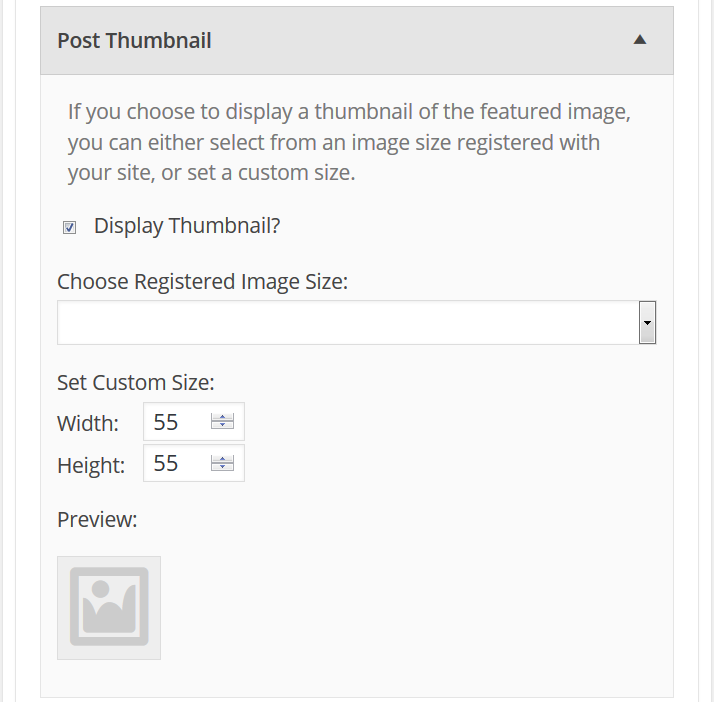The width and height of the screenshot is (714, 702).
Task: Click the 'Display Thumbnail?' label text
Action: pyautogui.click(x=187, y=226)
